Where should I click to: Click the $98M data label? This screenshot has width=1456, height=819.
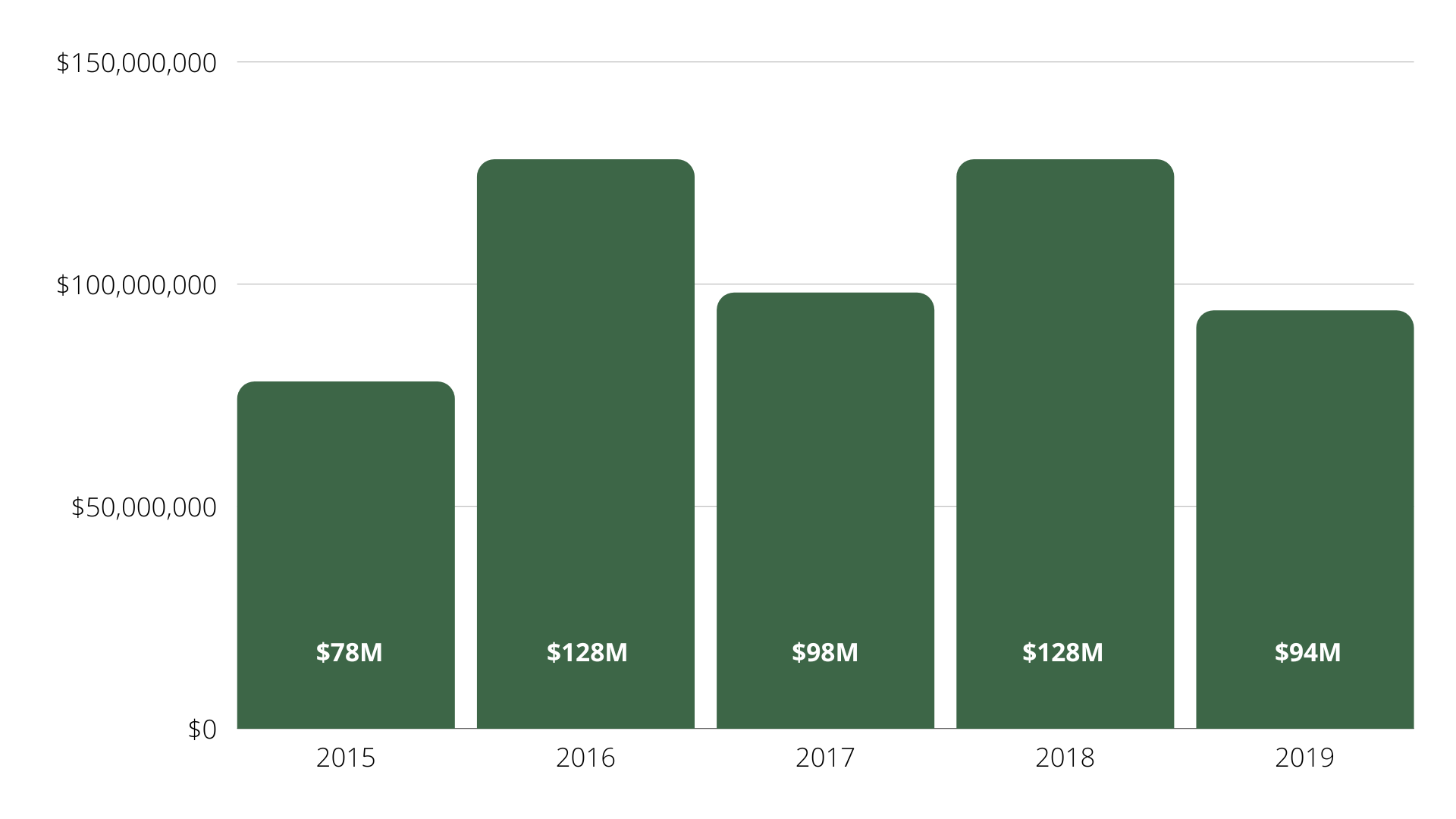(x=824, y=651)
